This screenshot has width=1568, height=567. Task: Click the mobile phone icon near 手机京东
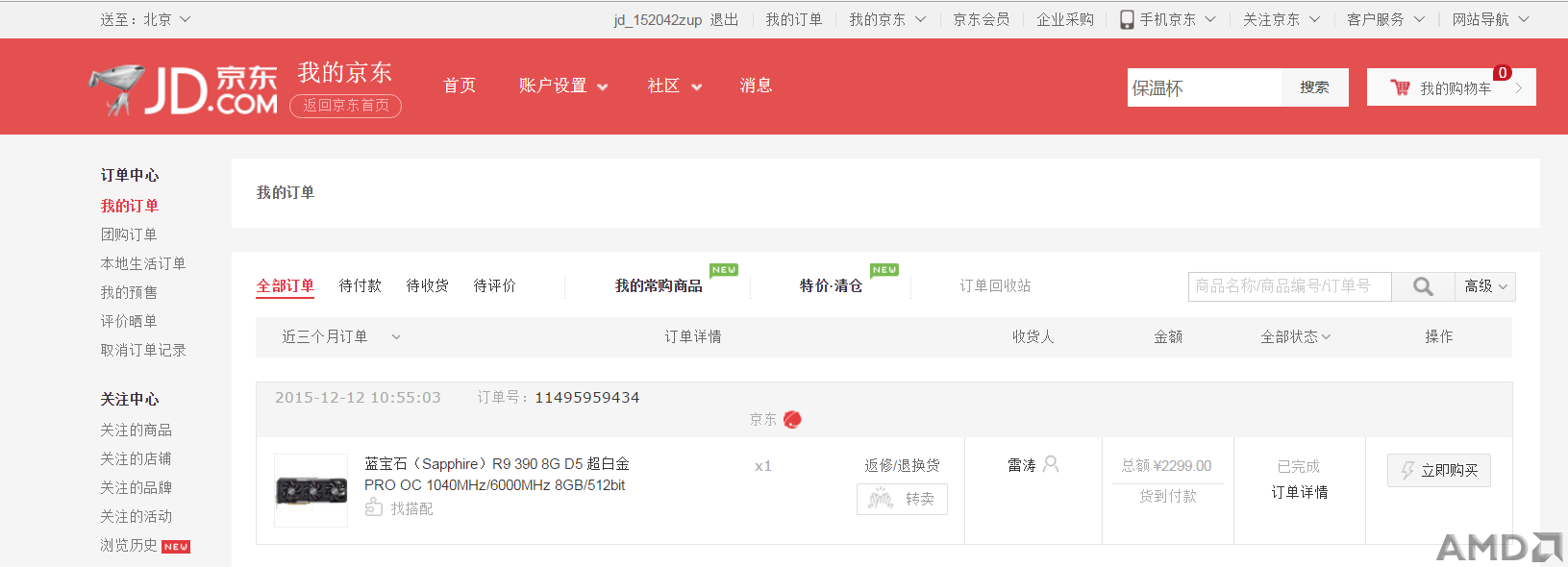(1127, 19)
